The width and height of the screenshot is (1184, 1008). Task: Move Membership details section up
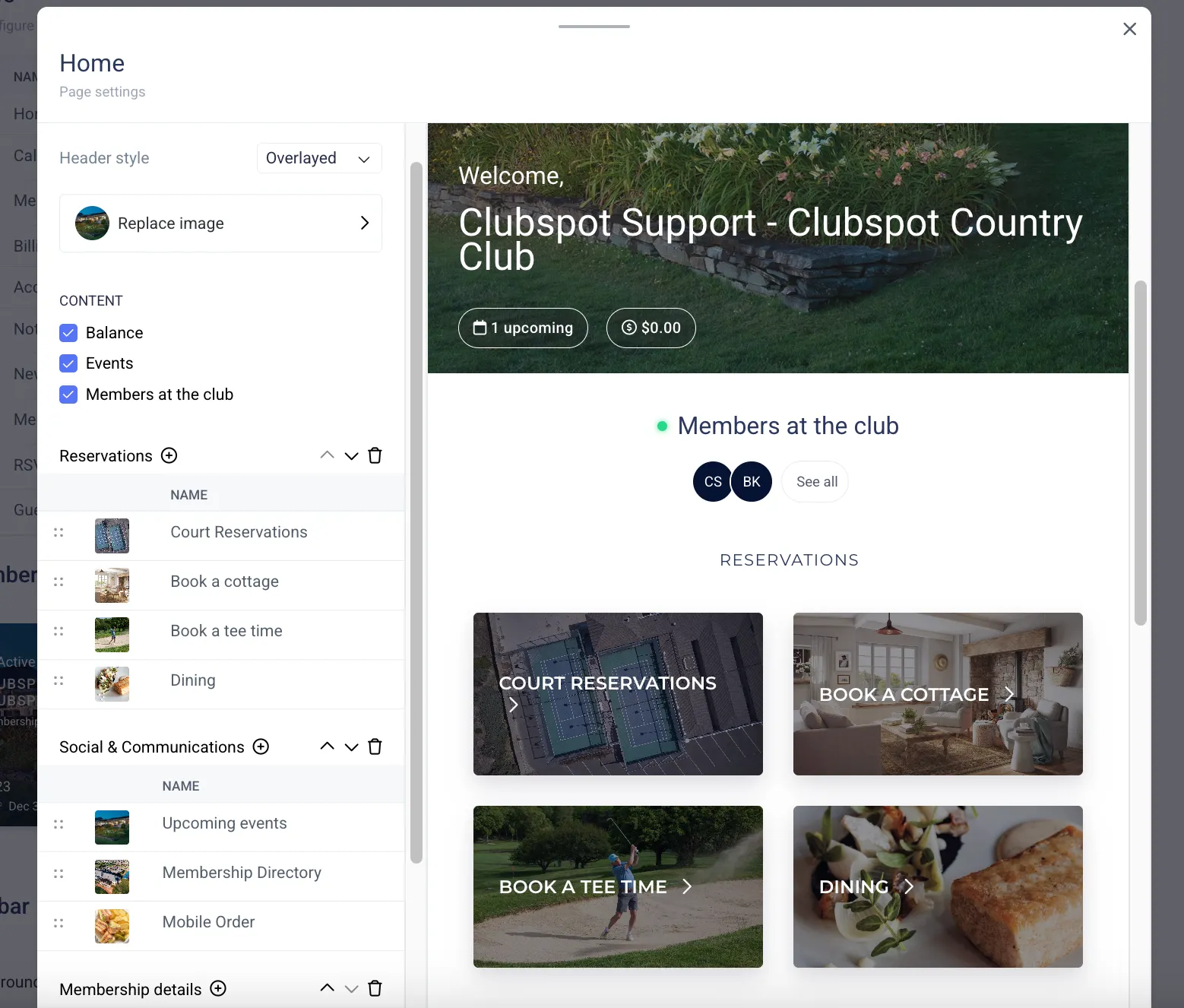tap(328, 988)
